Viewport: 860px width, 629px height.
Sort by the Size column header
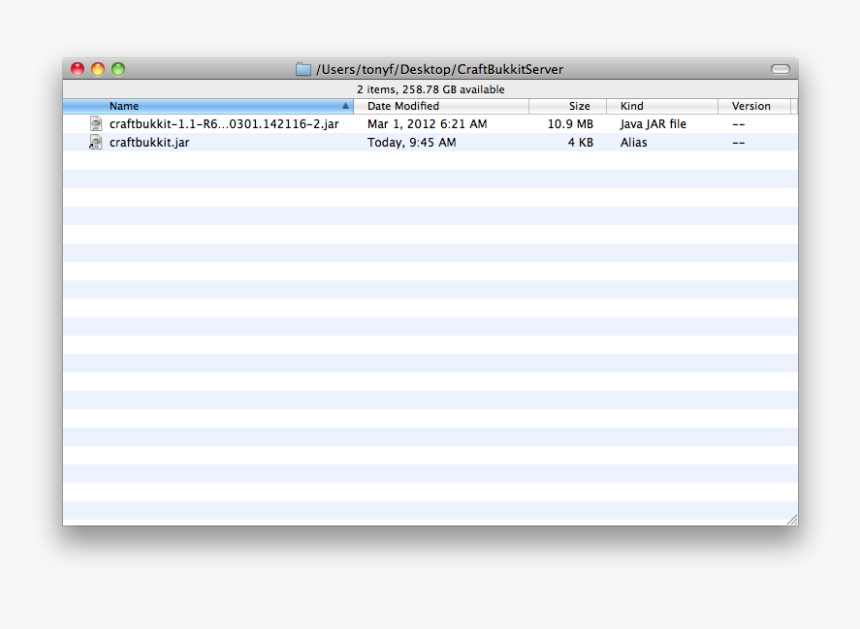pos(568,106)
